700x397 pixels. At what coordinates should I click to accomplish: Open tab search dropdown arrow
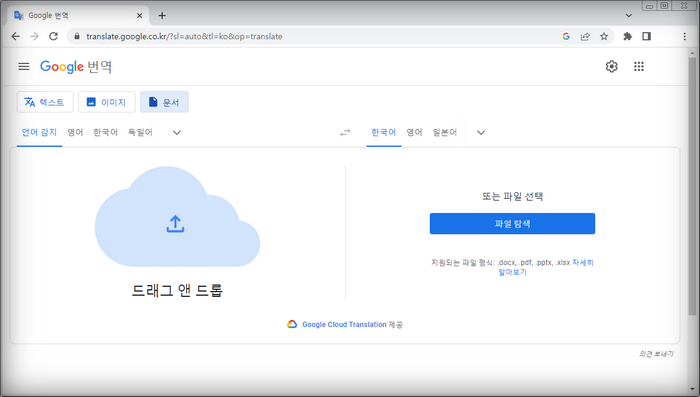point(629,16)
